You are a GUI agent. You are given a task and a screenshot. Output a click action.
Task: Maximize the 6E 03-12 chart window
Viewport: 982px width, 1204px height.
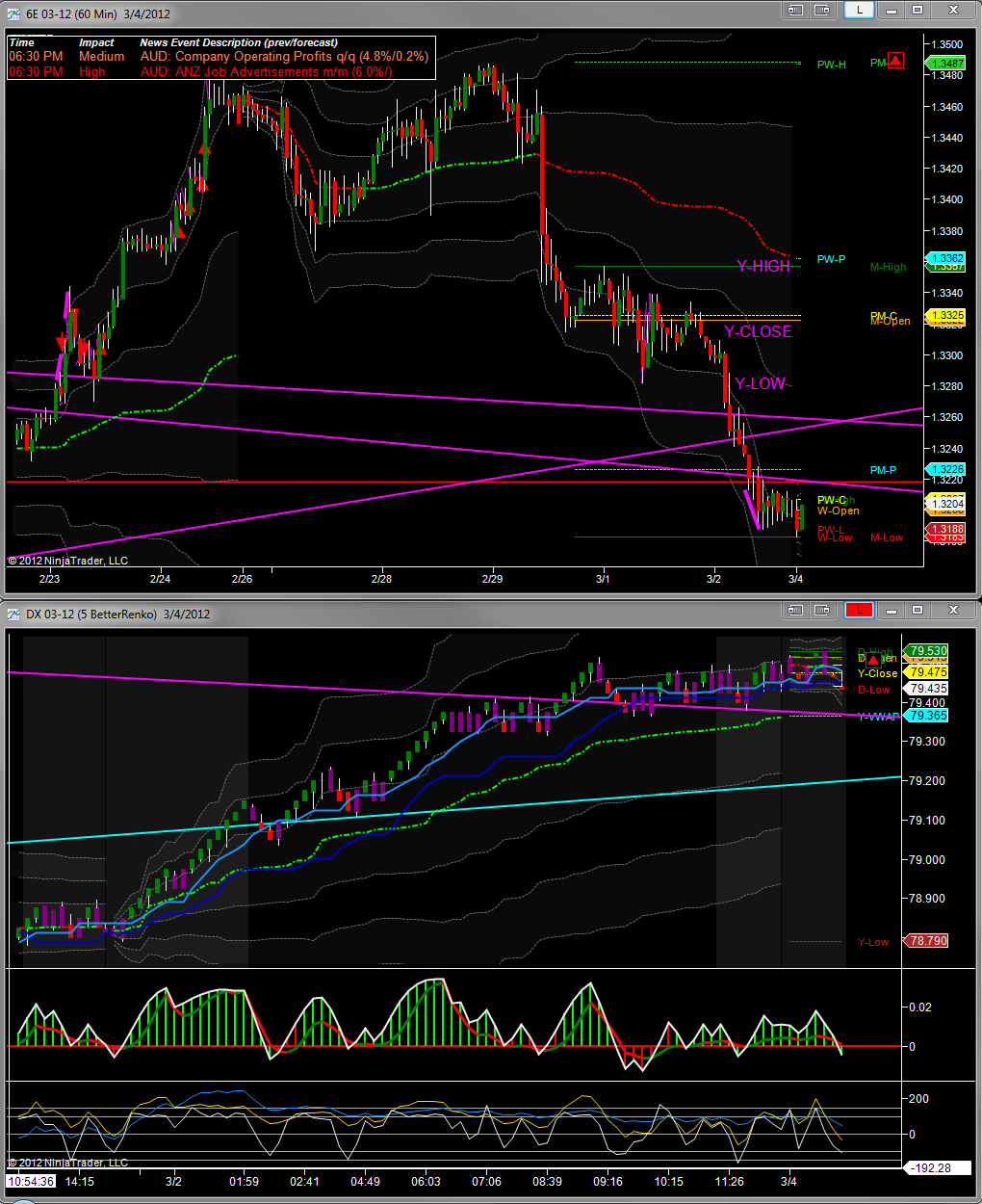(917, 10)
